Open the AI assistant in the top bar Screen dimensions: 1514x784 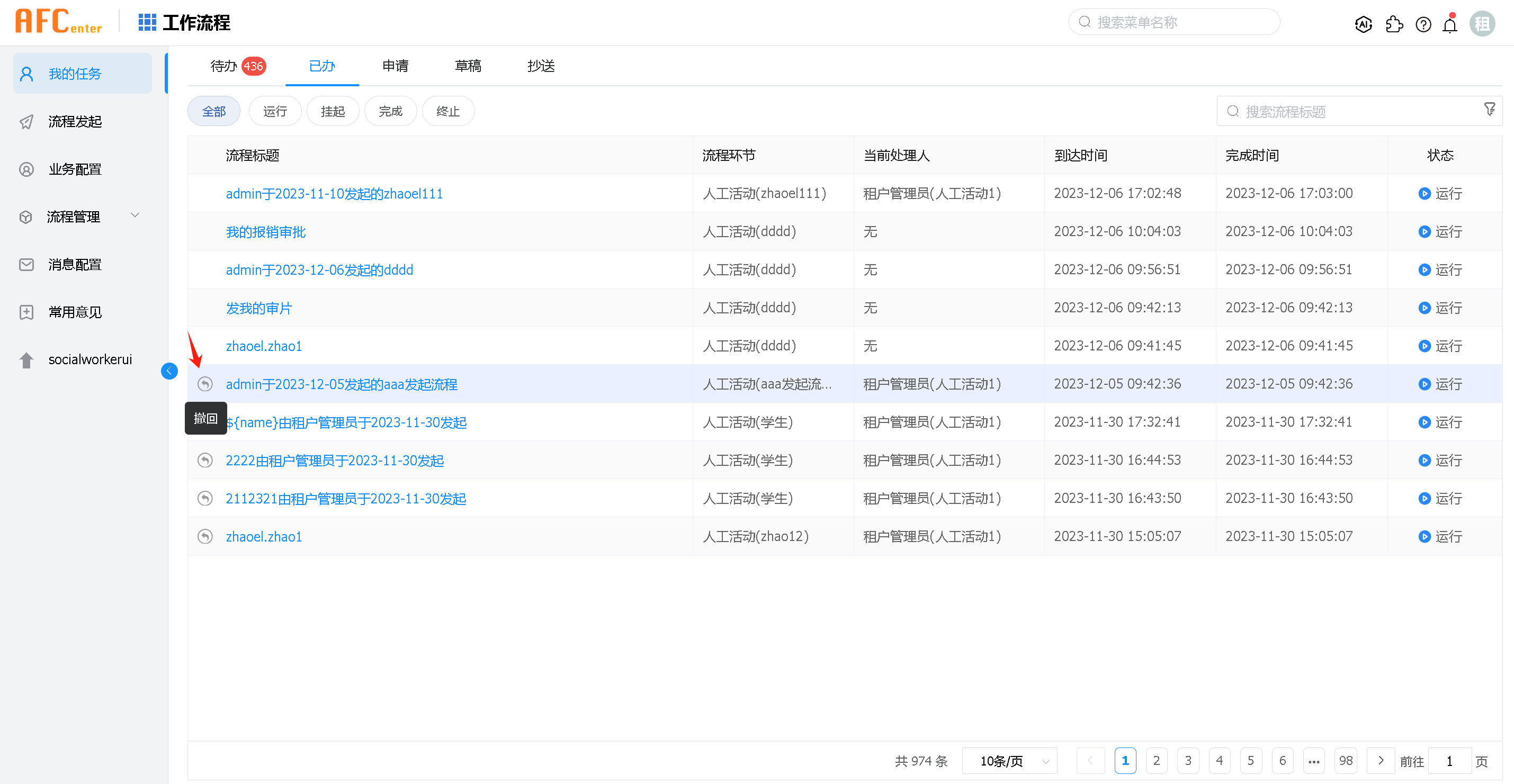point(1364,24)
